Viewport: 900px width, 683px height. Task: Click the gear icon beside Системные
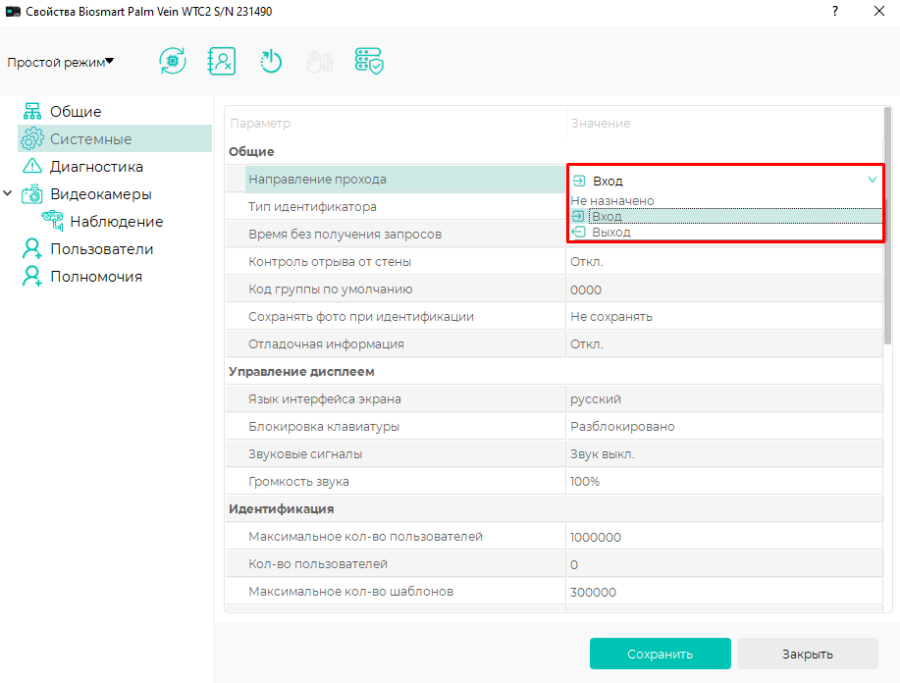32,139
